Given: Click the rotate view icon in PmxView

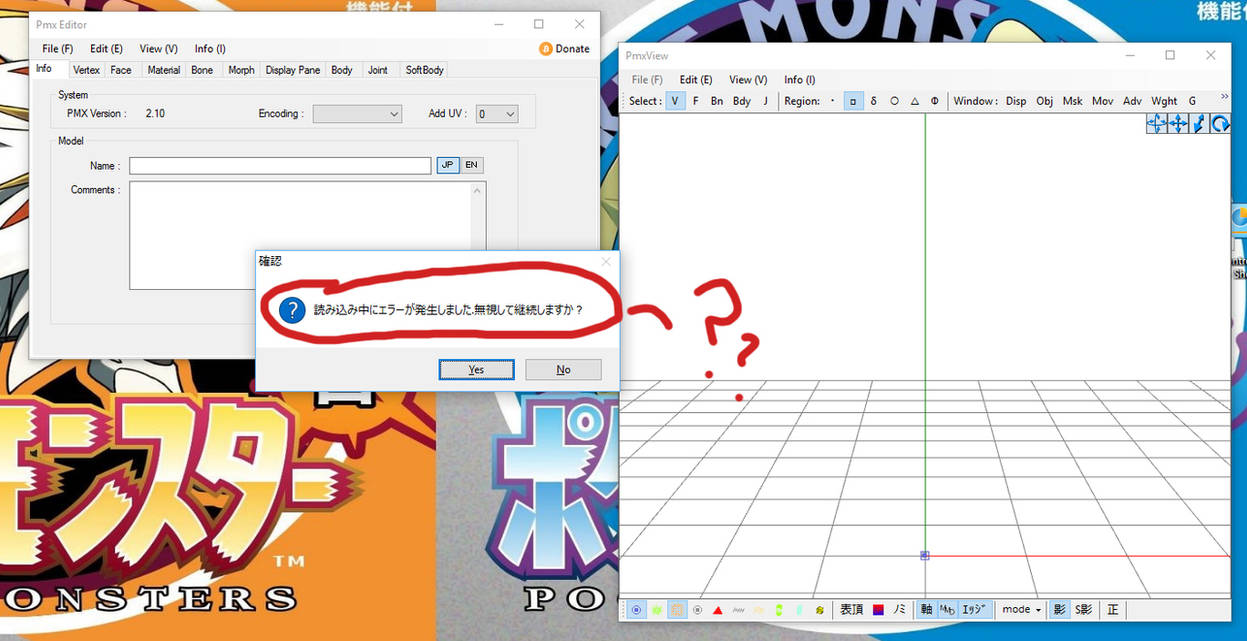Looking at the screenshot, I should [1220, 124].
